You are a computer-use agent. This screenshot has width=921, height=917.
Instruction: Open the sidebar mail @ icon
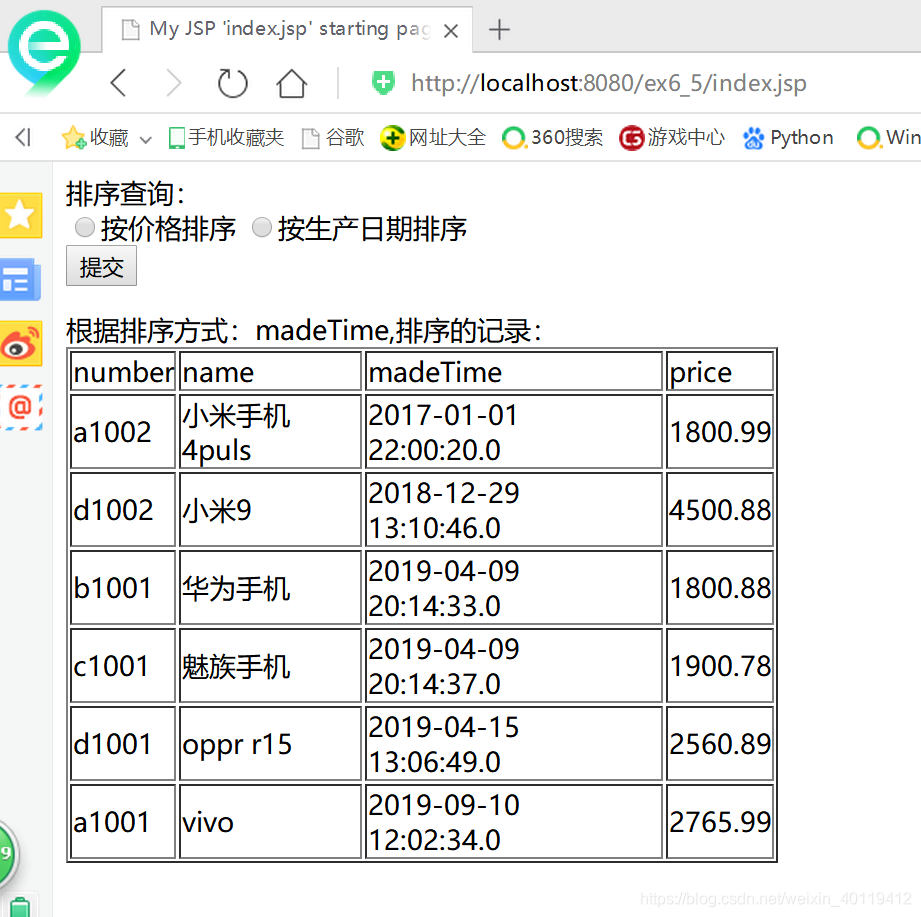tap(21, 407)
